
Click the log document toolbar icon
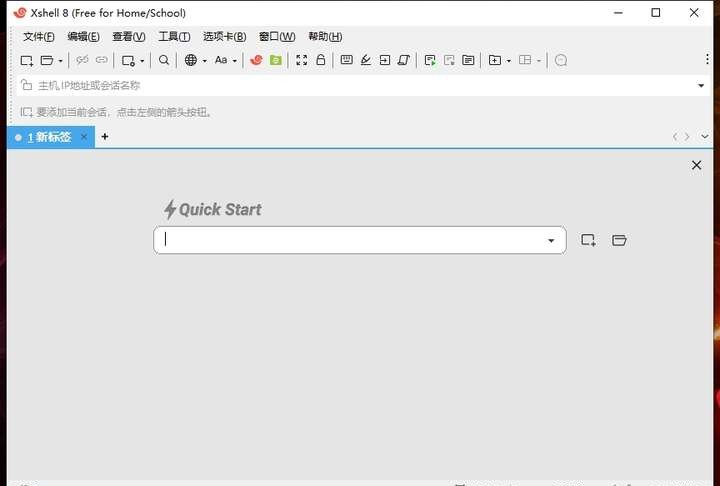point(468,60)
